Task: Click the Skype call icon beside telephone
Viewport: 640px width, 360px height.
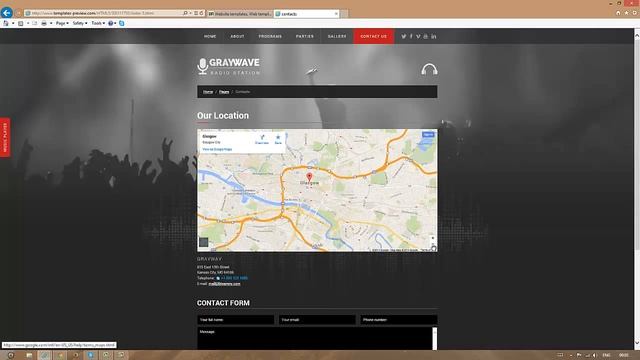Action: tap(218, 278)
